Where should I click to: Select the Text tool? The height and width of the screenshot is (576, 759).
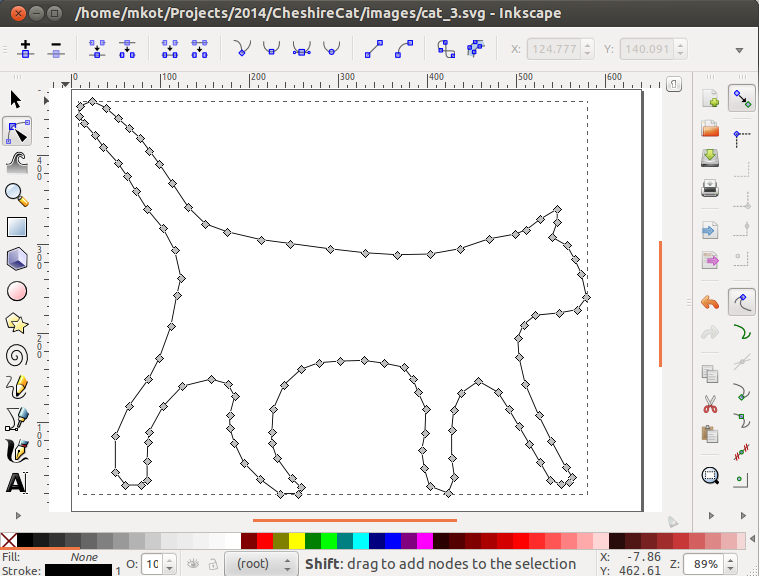(x=17, y=483)
